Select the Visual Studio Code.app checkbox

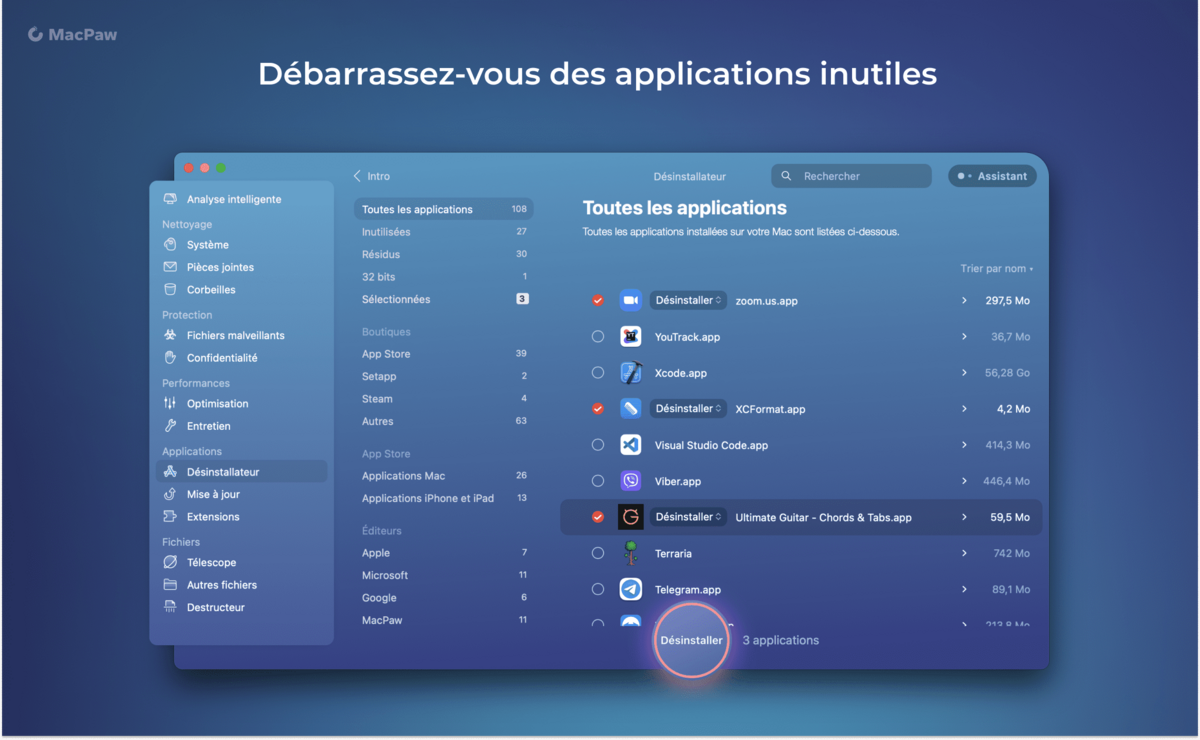[x=598, y=445]
